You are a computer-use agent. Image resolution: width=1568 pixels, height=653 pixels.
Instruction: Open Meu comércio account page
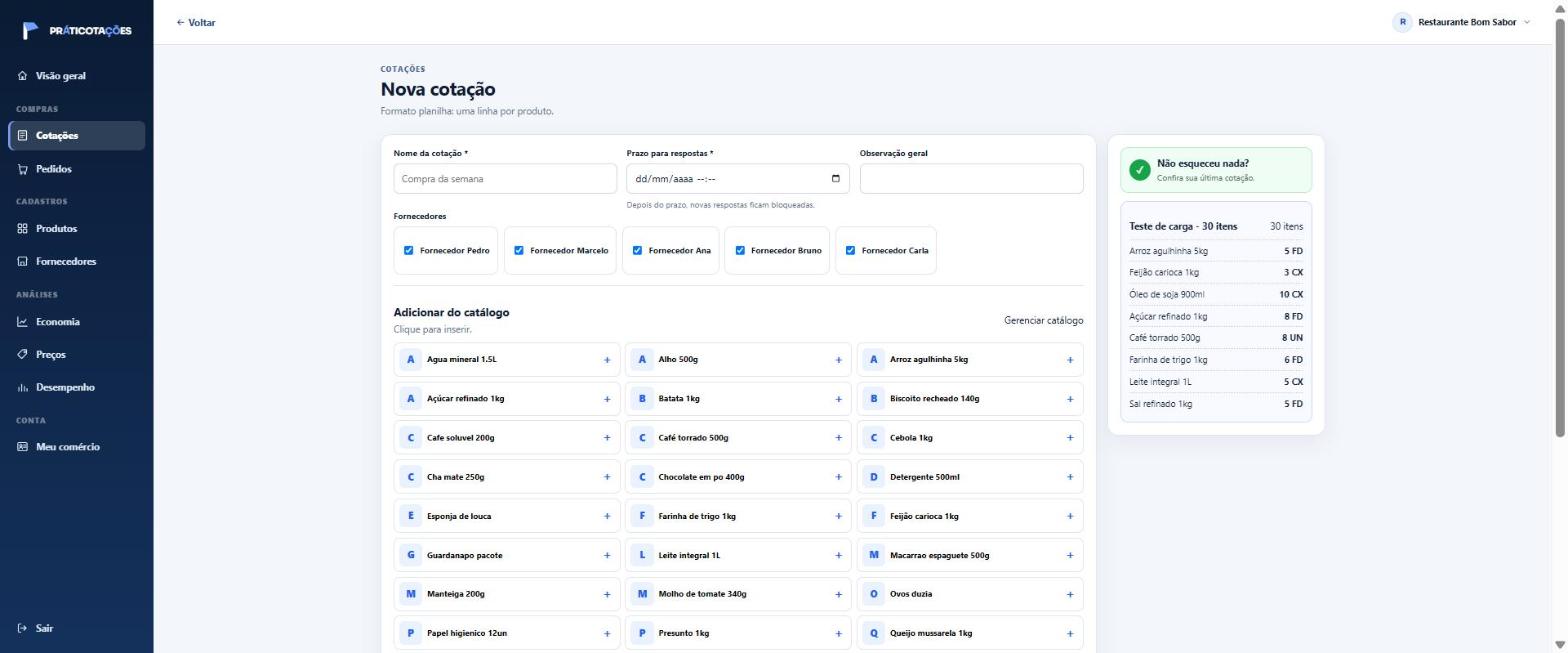click(x=76, y=447)
